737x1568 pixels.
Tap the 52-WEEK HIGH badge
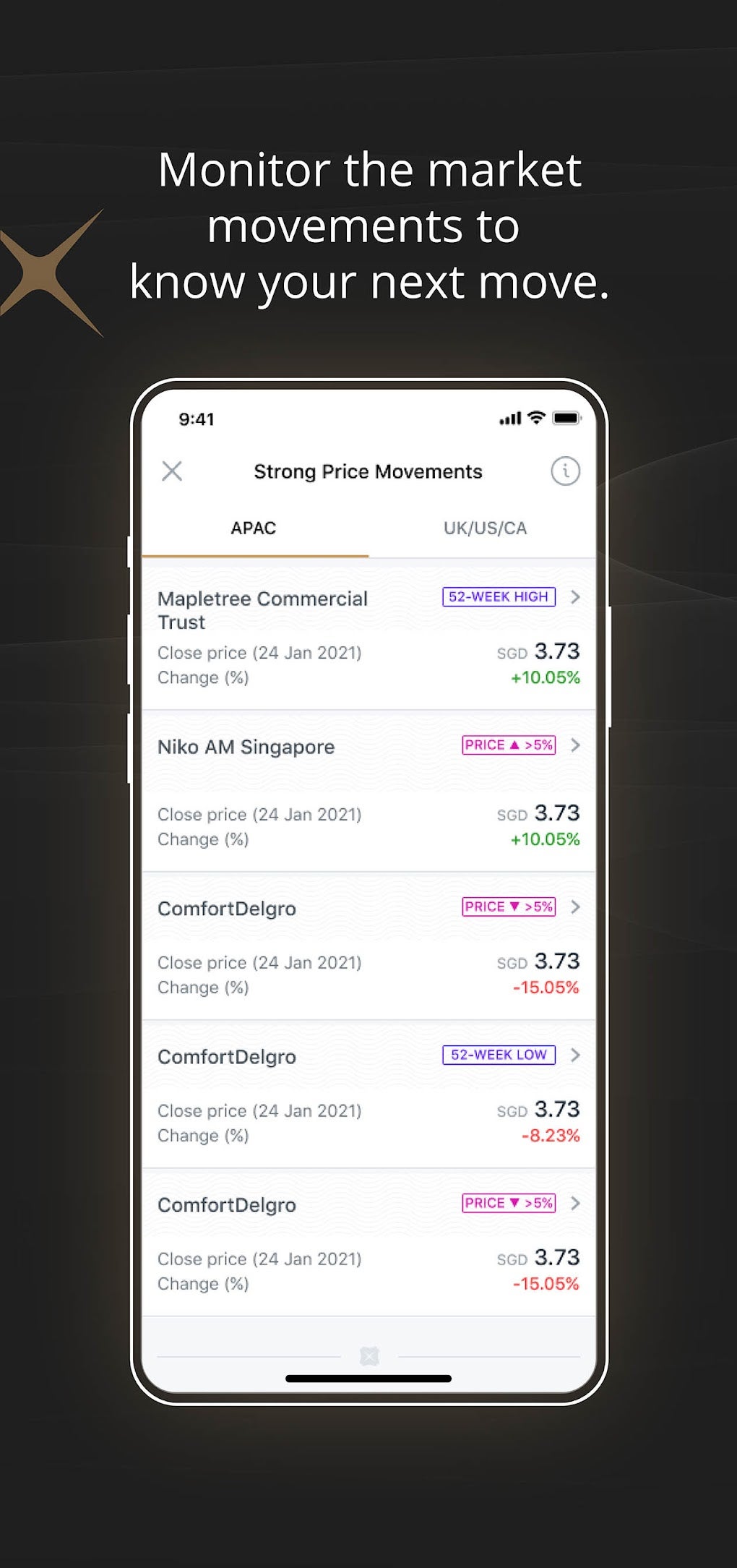(x=499, y=597)
